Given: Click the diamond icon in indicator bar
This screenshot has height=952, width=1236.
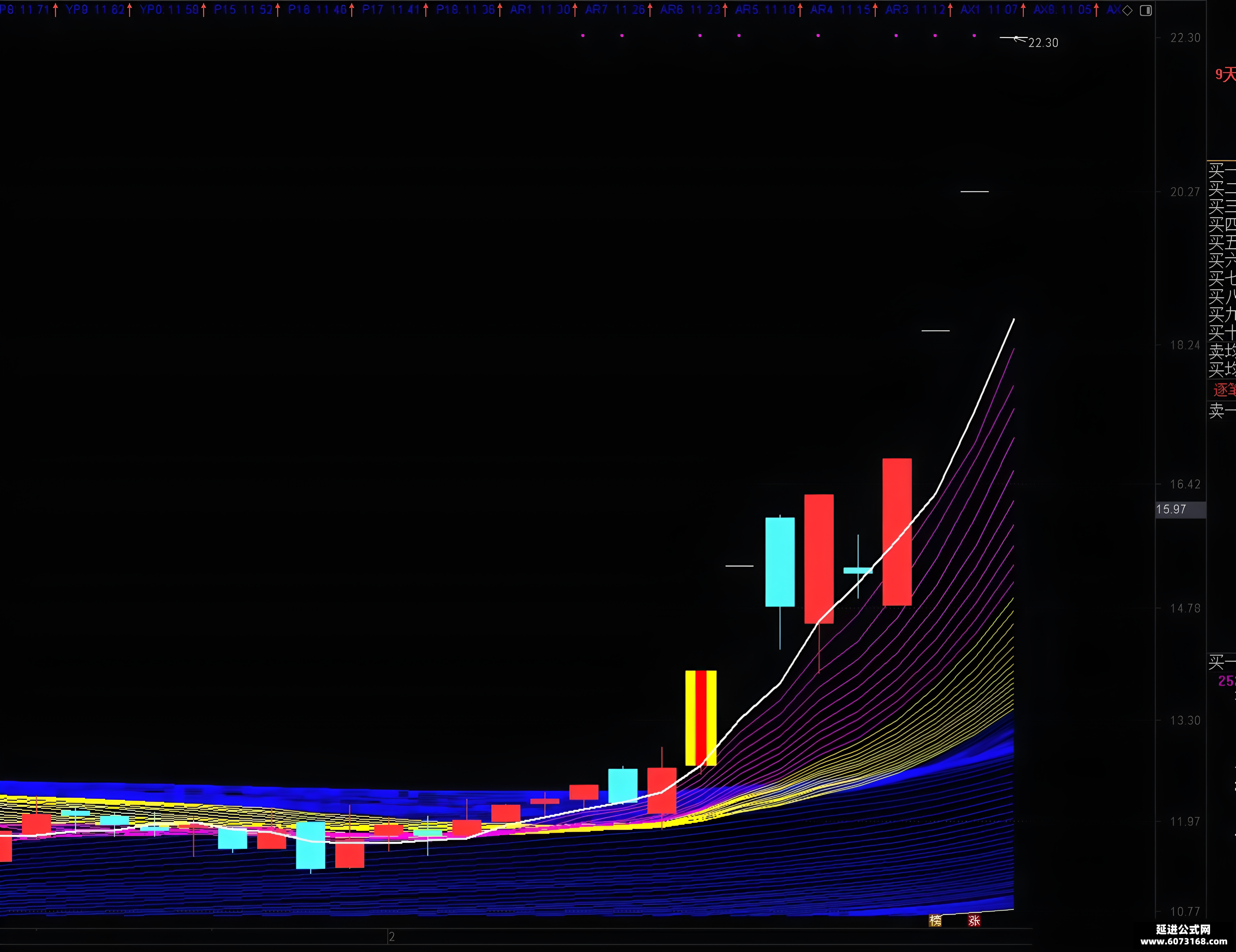Looking at the screenshot, I should pos(1127,10).
